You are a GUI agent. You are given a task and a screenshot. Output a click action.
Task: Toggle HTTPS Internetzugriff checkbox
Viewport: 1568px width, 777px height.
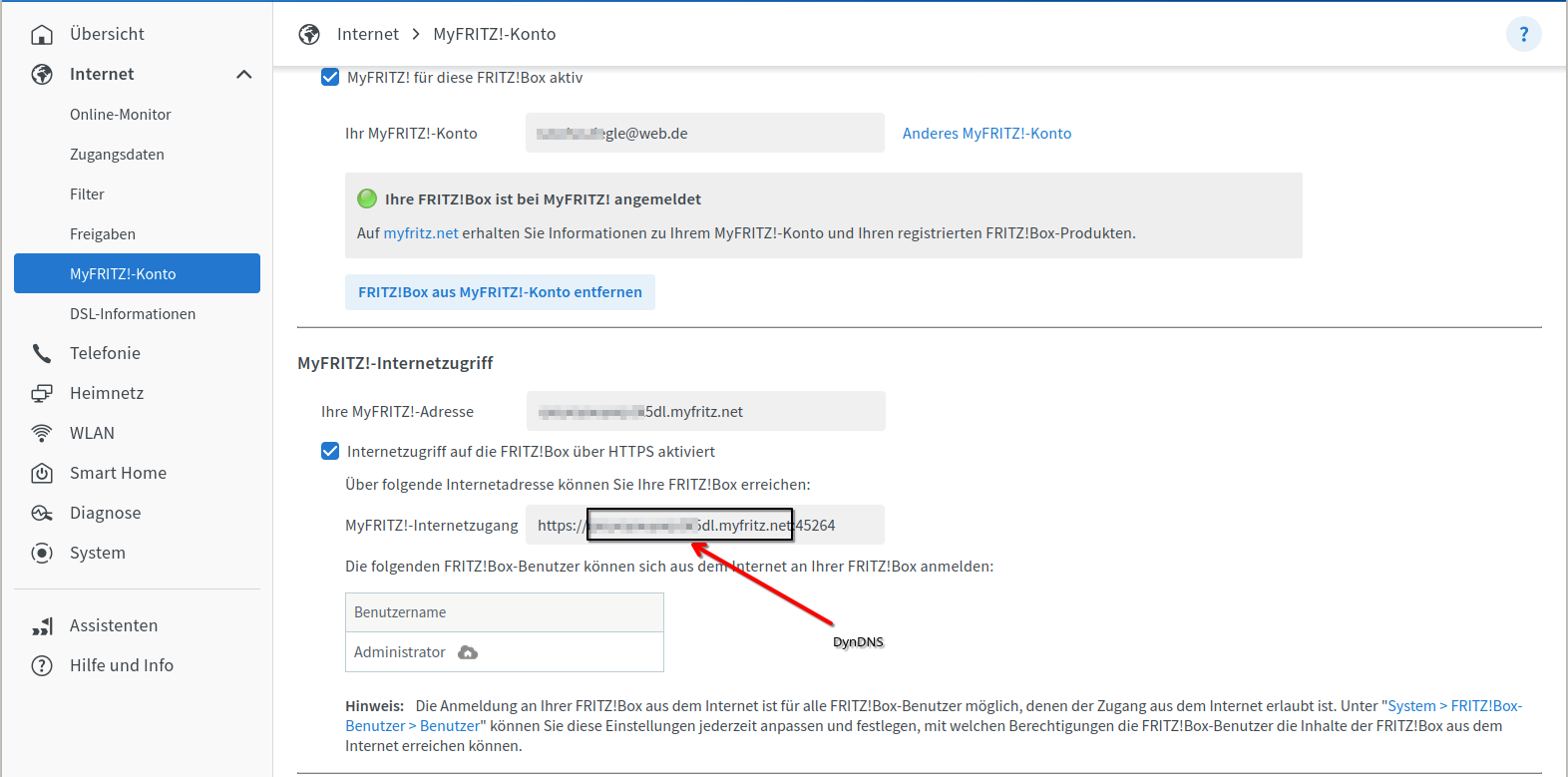(330, 451)
